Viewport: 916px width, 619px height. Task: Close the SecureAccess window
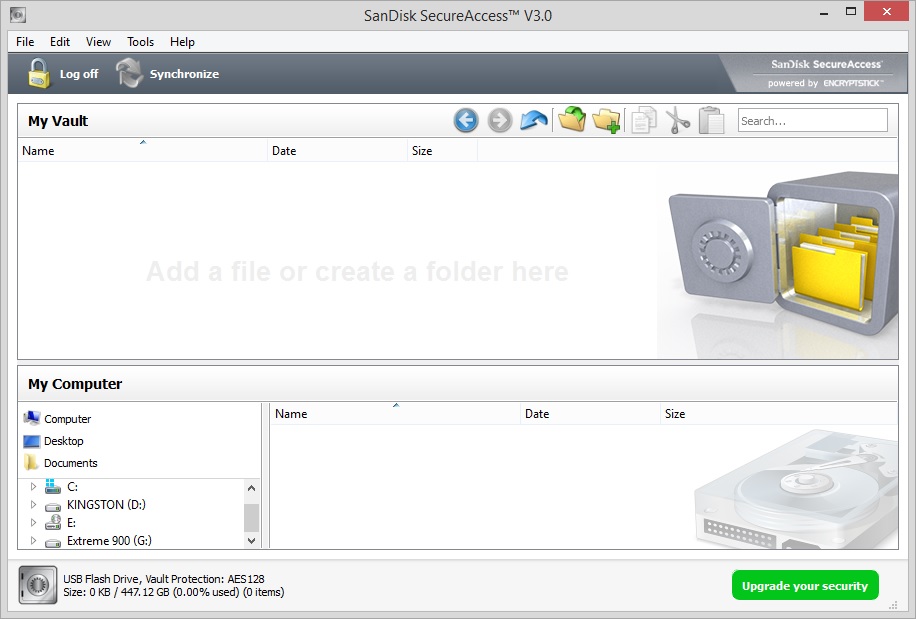click(x=887, y=12)
